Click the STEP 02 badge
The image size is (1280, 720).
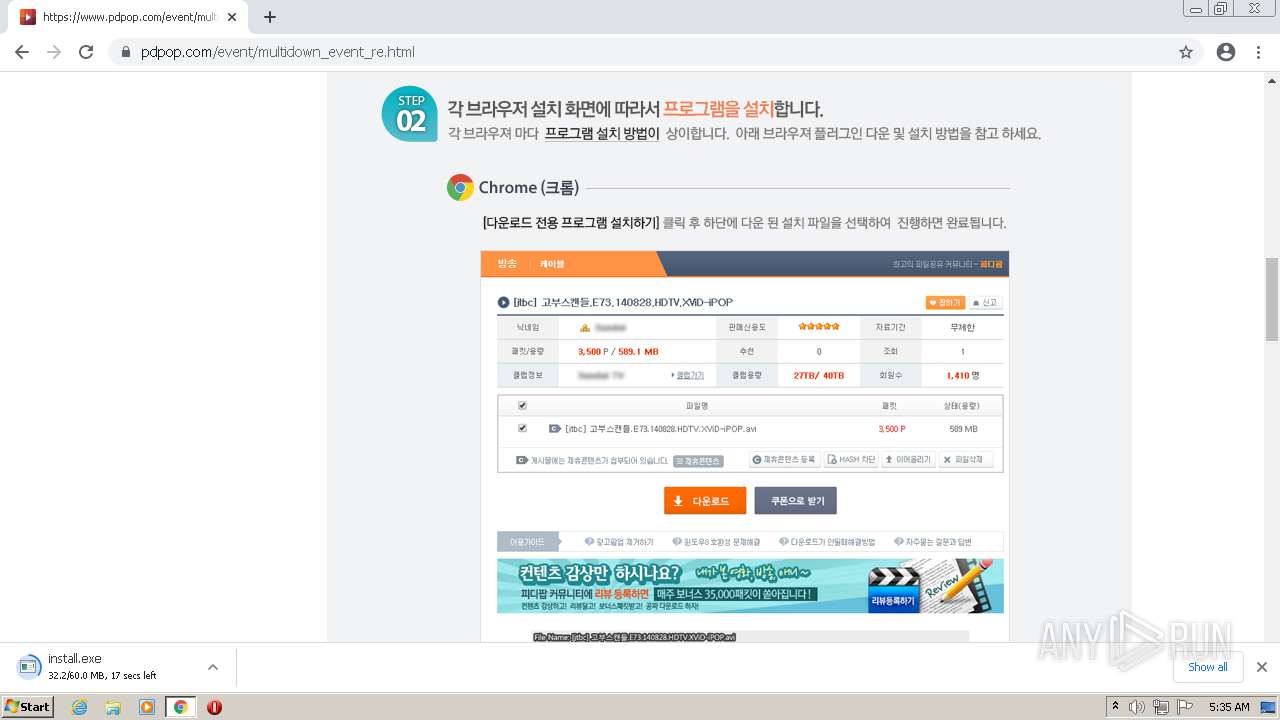[410, 113]
